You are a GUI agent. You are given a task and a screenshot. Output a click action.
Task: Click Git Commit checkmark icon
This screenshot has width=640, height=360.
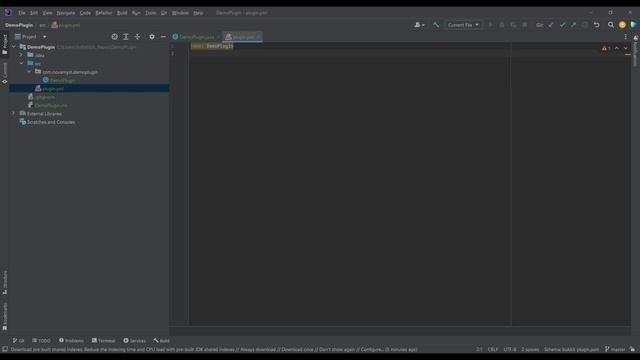coord(562,25)
